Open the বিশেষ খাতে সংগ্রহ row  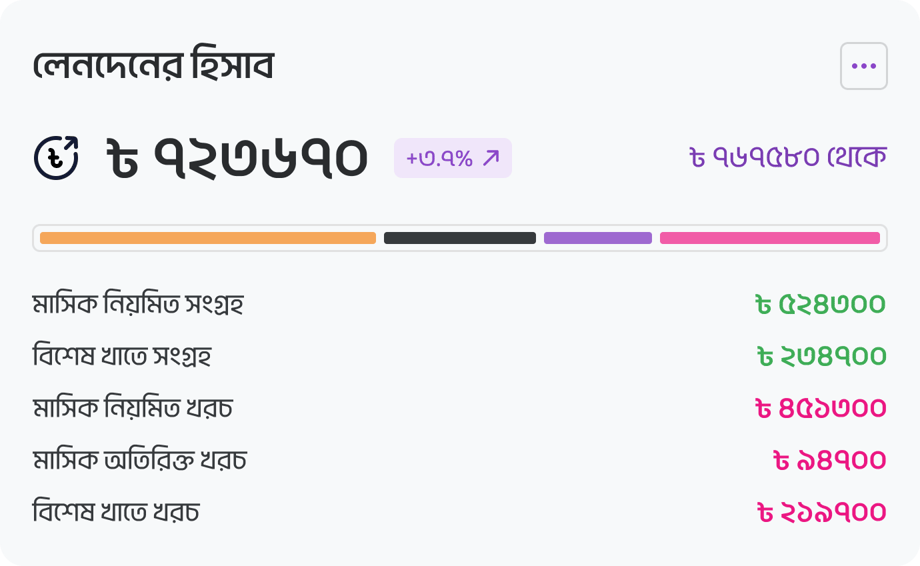[x=460, y=356]
